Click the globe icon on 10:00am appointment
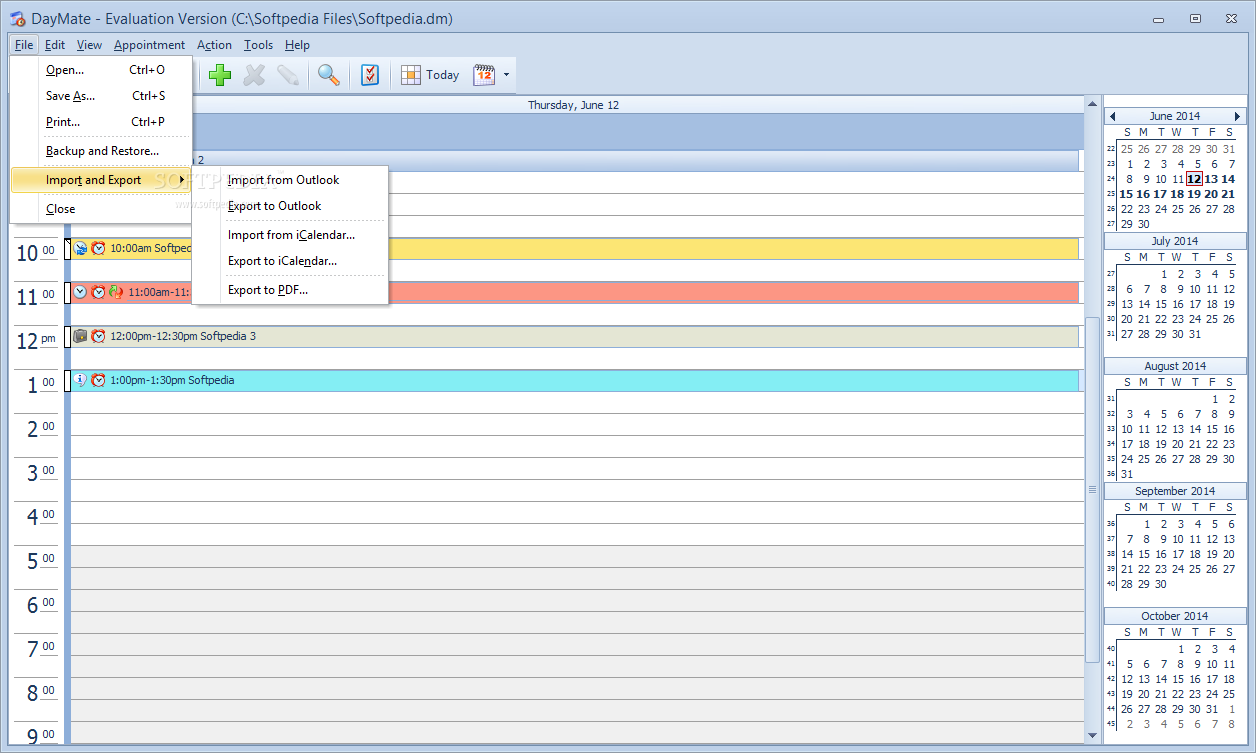 81,248
